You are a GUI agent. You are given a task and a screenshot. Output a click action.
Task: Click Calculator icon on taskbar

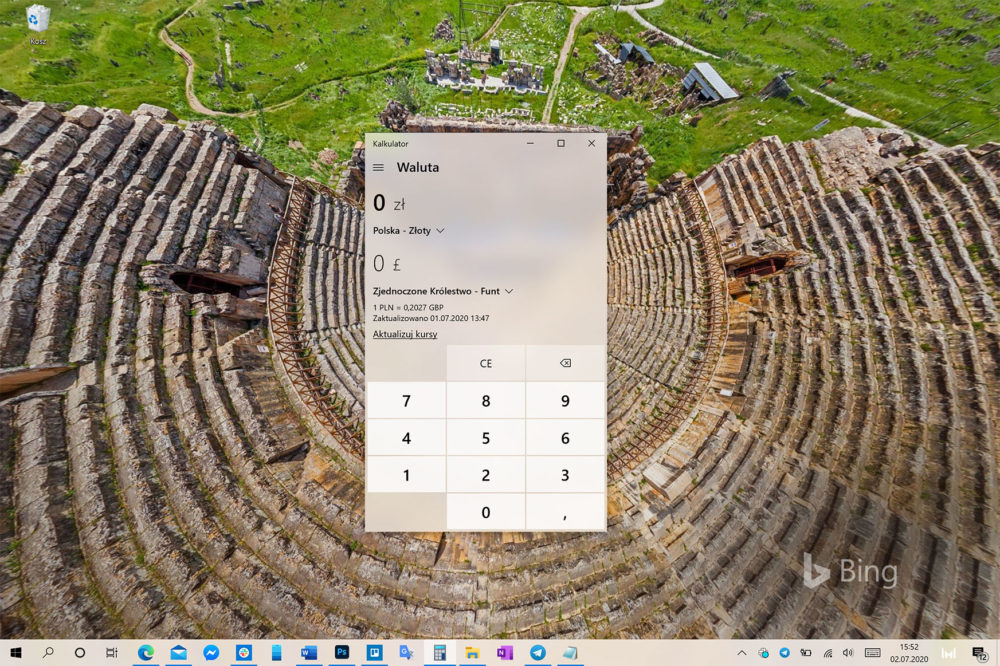point(439,653)
